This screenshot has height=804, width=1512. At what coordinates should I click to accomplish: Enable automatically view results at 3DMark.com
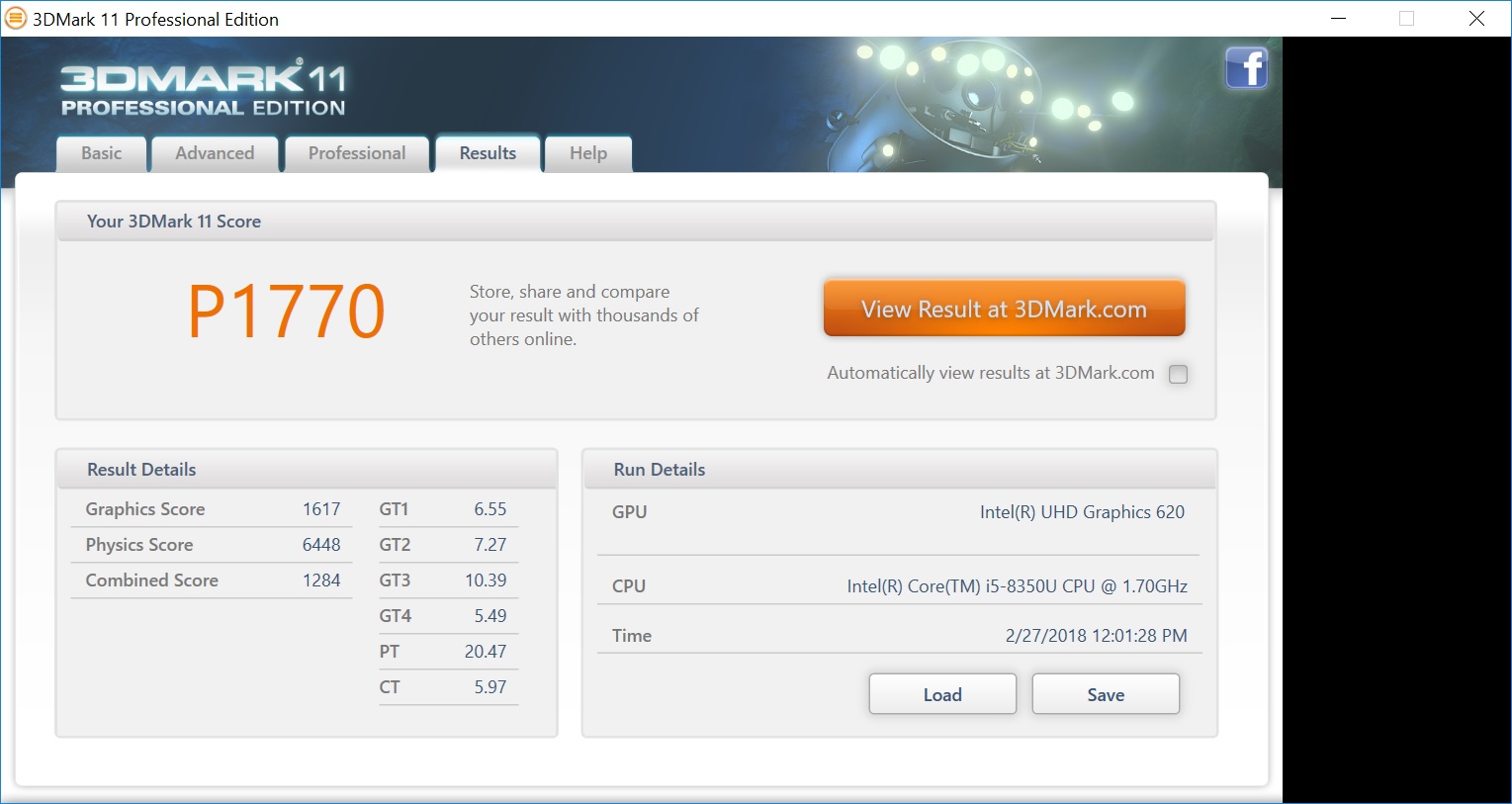[x=1178, y=374]
